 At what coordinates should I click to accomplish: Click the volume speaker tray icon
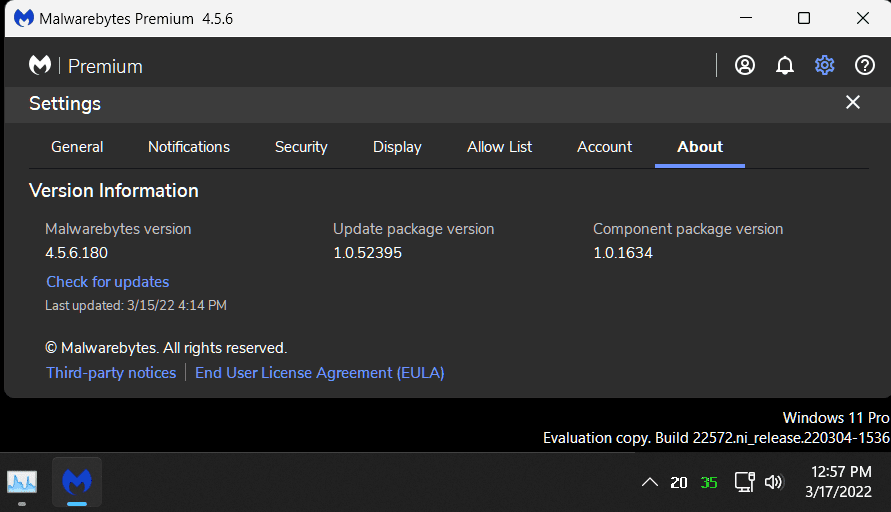point(773,482)
